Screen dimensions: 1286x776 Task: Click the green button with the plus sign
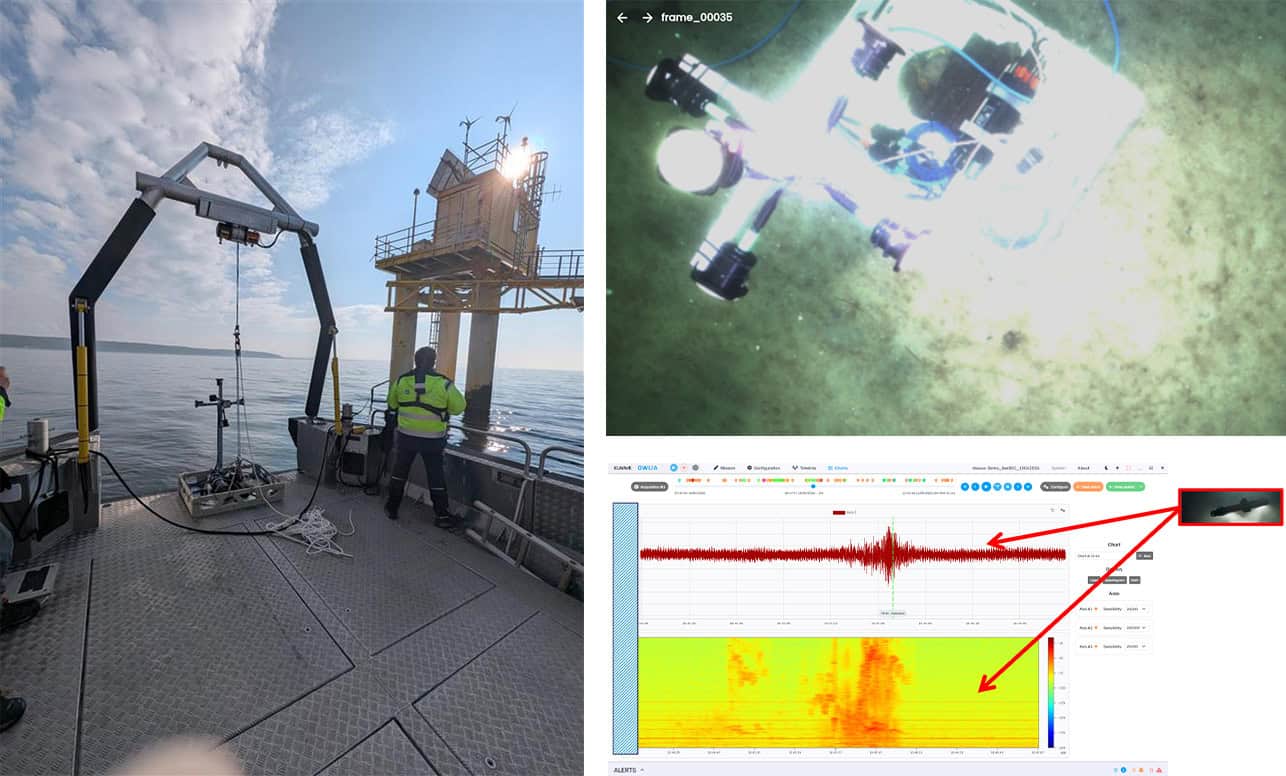pyautogui.click(x=1125, y=487)
